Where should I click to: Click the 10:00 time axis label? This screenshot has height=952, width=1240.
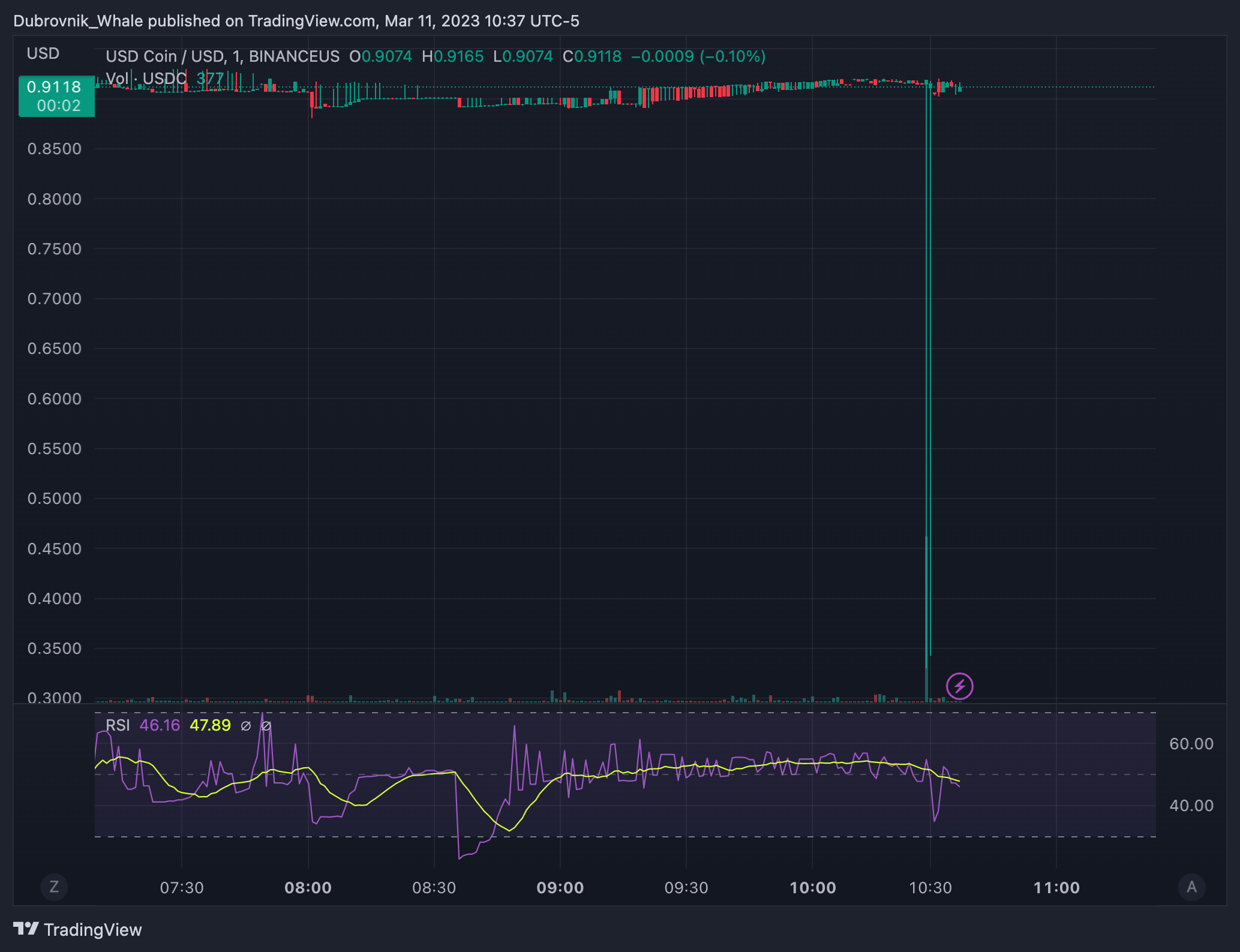813,887
